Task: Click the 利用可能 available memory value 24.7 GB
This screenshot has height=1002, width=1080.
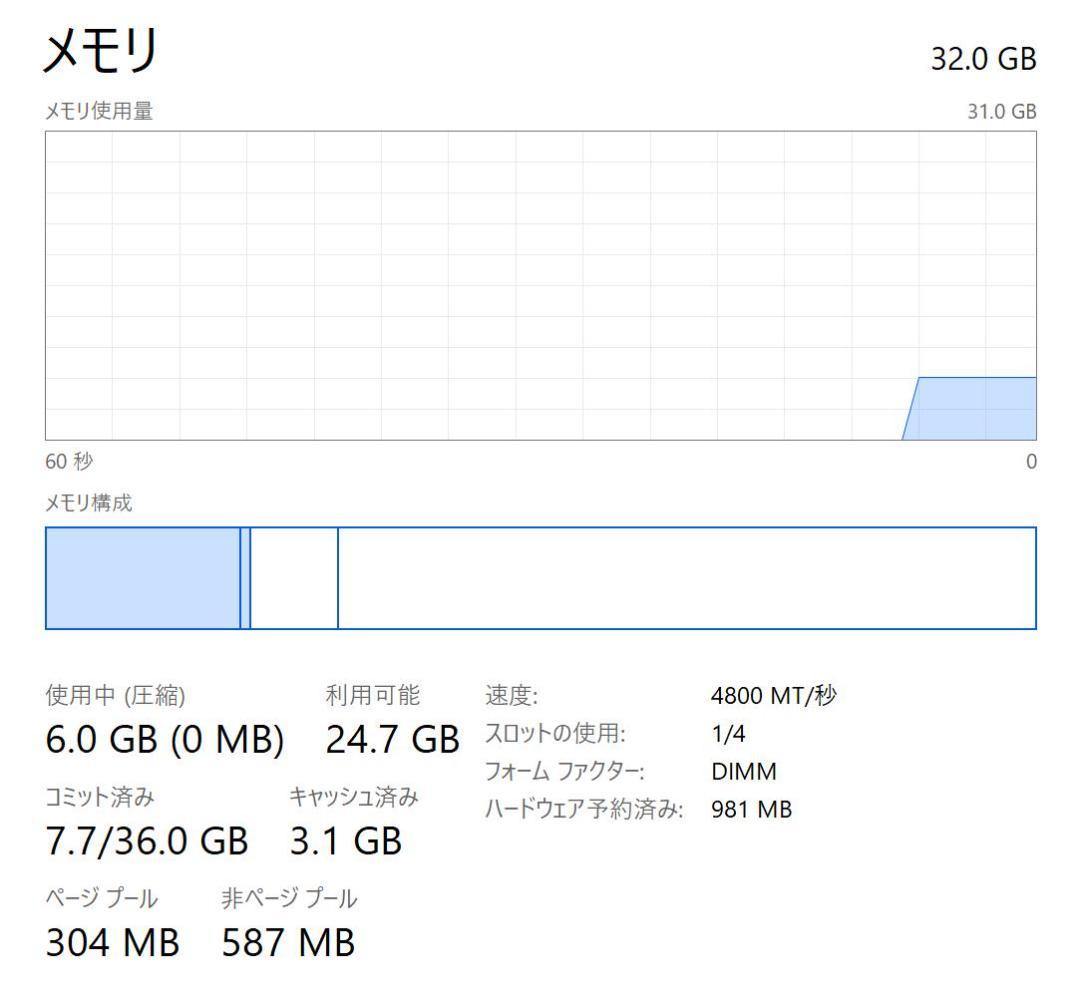Action: tap(391, 738)
